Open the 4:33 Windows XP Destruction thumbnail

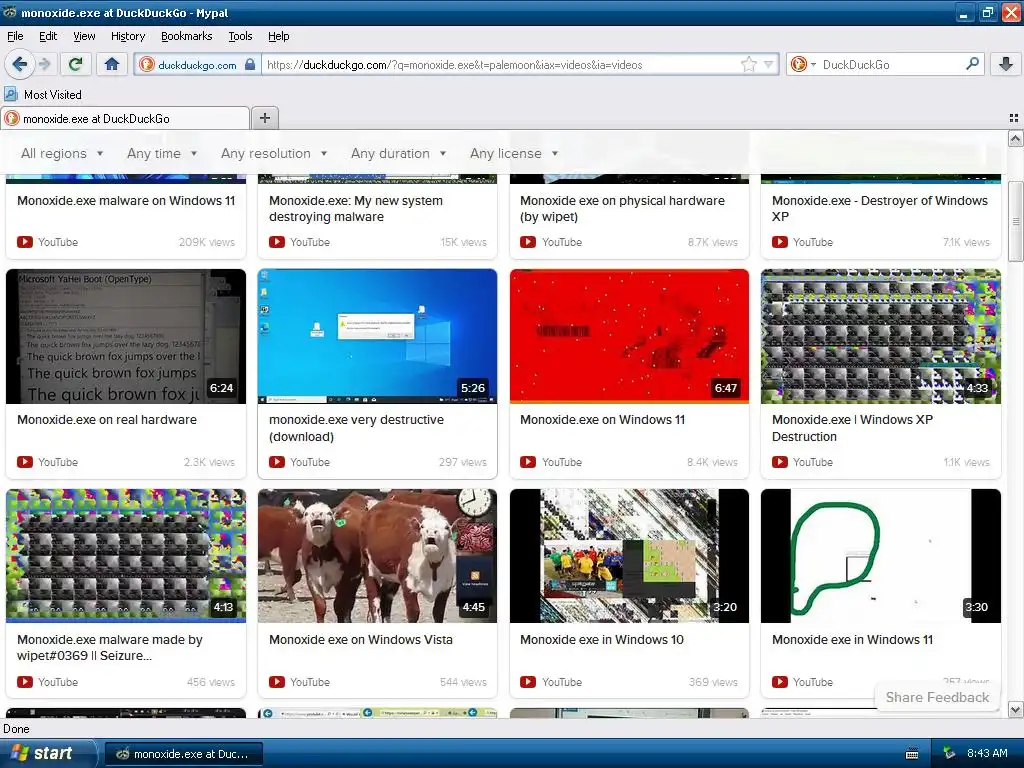pyautogui.click(x=881, y=336)
